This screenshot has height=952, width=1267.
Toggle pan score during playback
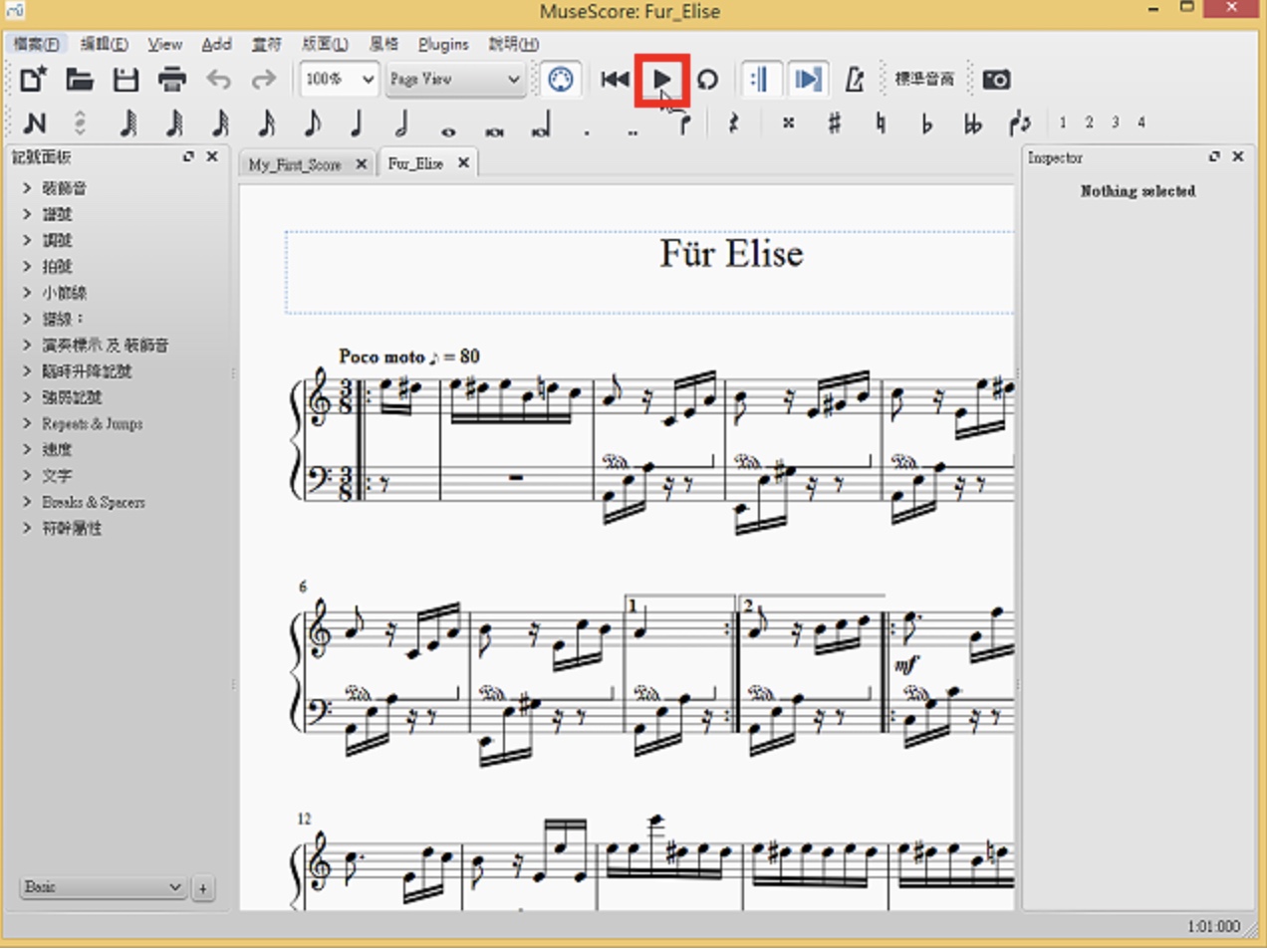pos(807,79)
